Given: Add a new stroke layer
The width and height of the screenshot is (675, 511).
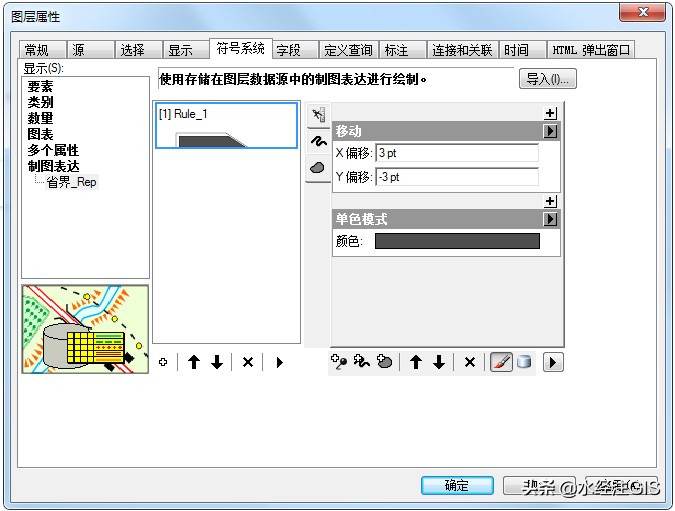Looking at the screenshot, I should click(362, 362).
